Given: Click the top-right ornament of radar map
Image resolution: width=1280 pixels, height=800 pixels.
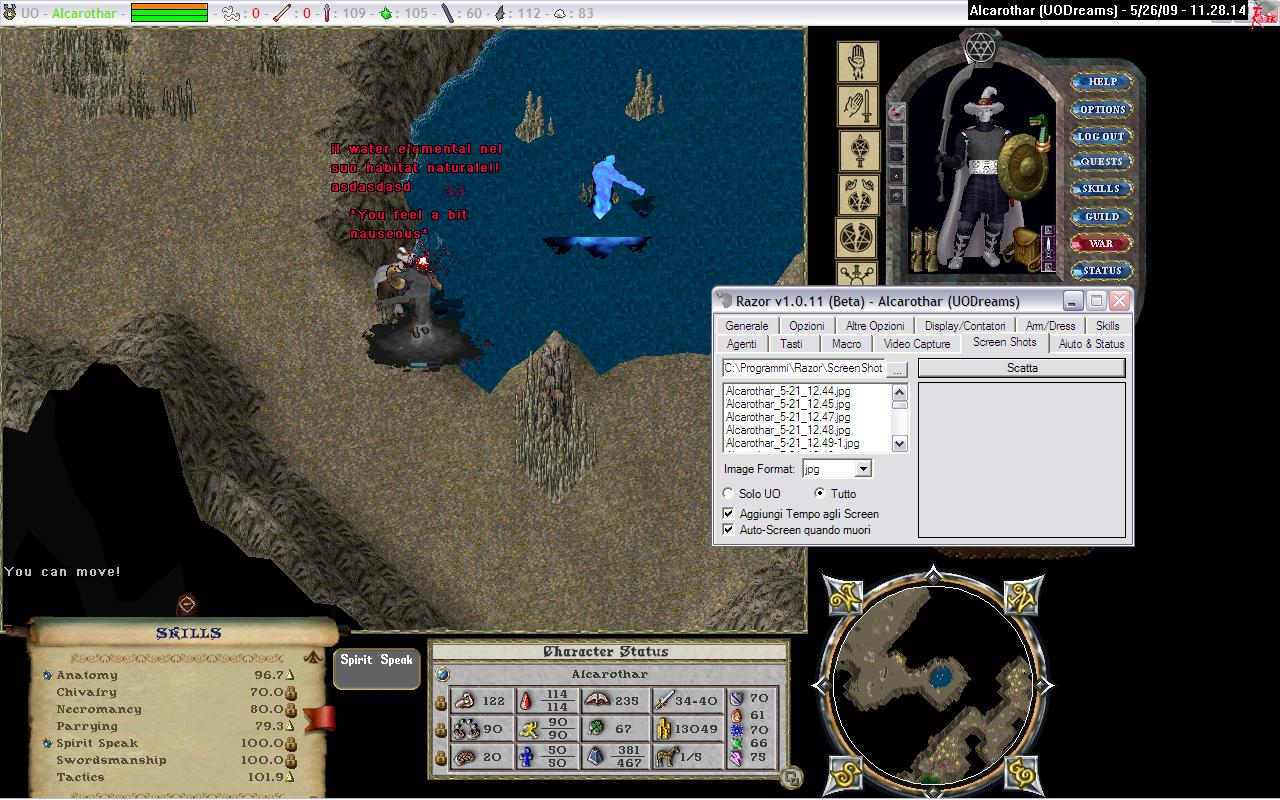Looking at the screenshot, I should click(x=1021, y=596).
